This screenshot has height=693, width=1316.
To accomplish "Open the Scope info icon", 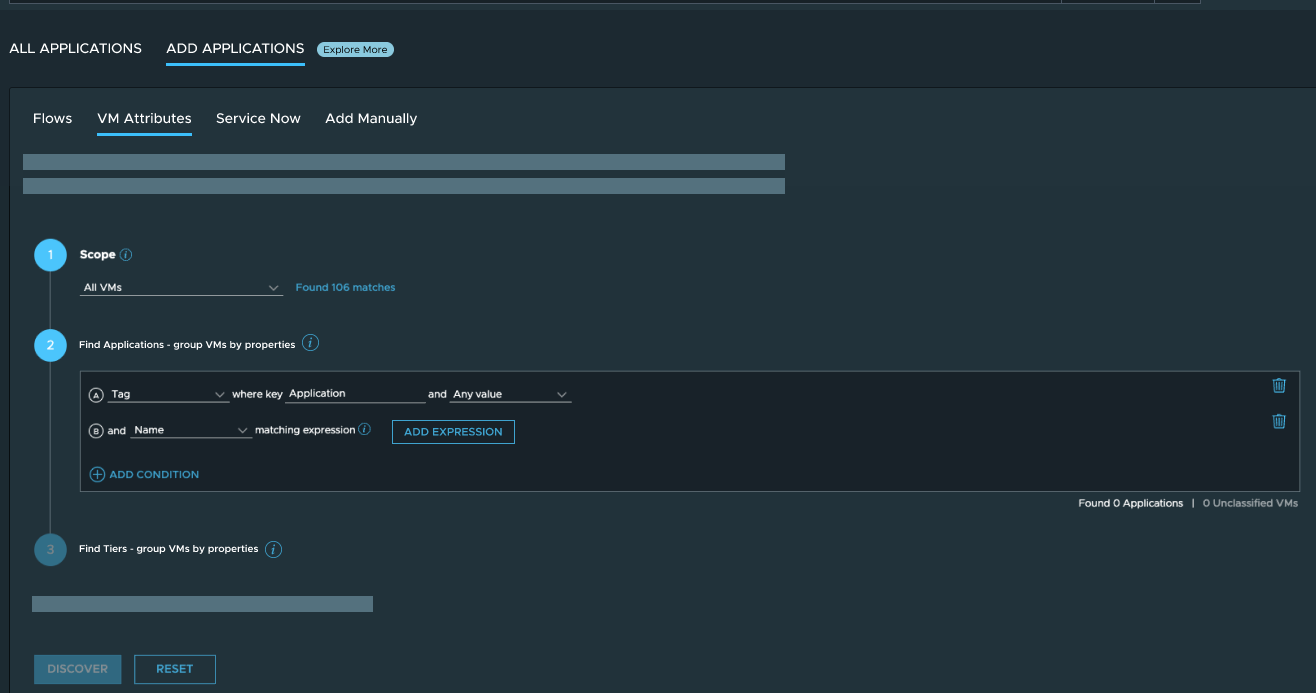I will click(x=126, y=255).
